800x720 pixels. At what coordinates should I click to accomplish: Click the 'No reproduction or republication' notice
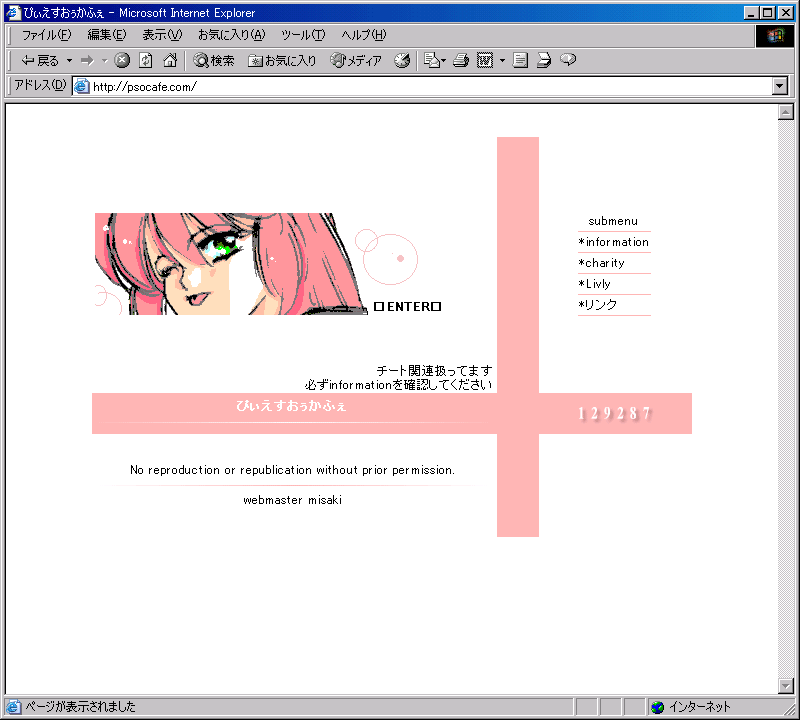coord(292,469)
